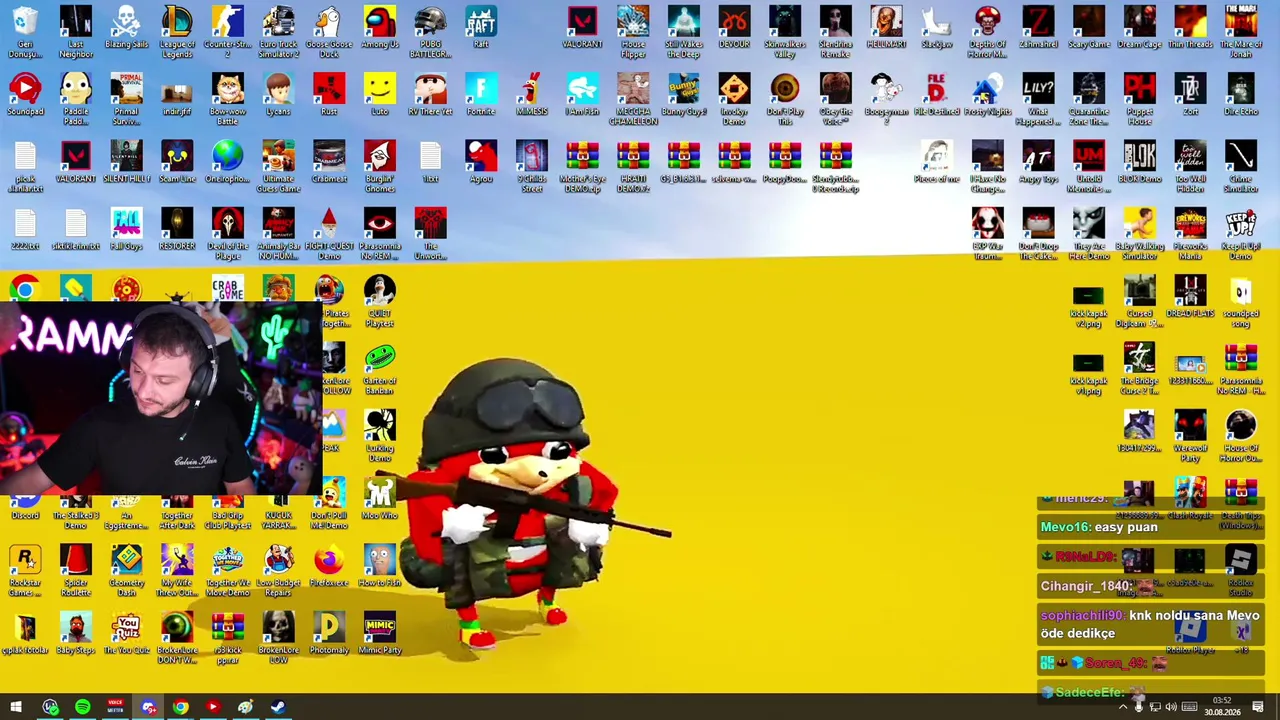Show hidden system tray icons
The width and height of the screenshot is (1280, 720).
[x=1122, y=707]
